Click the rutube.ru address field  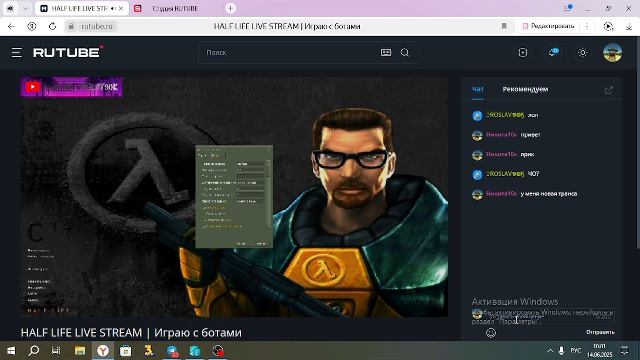(x=97, y=27)
